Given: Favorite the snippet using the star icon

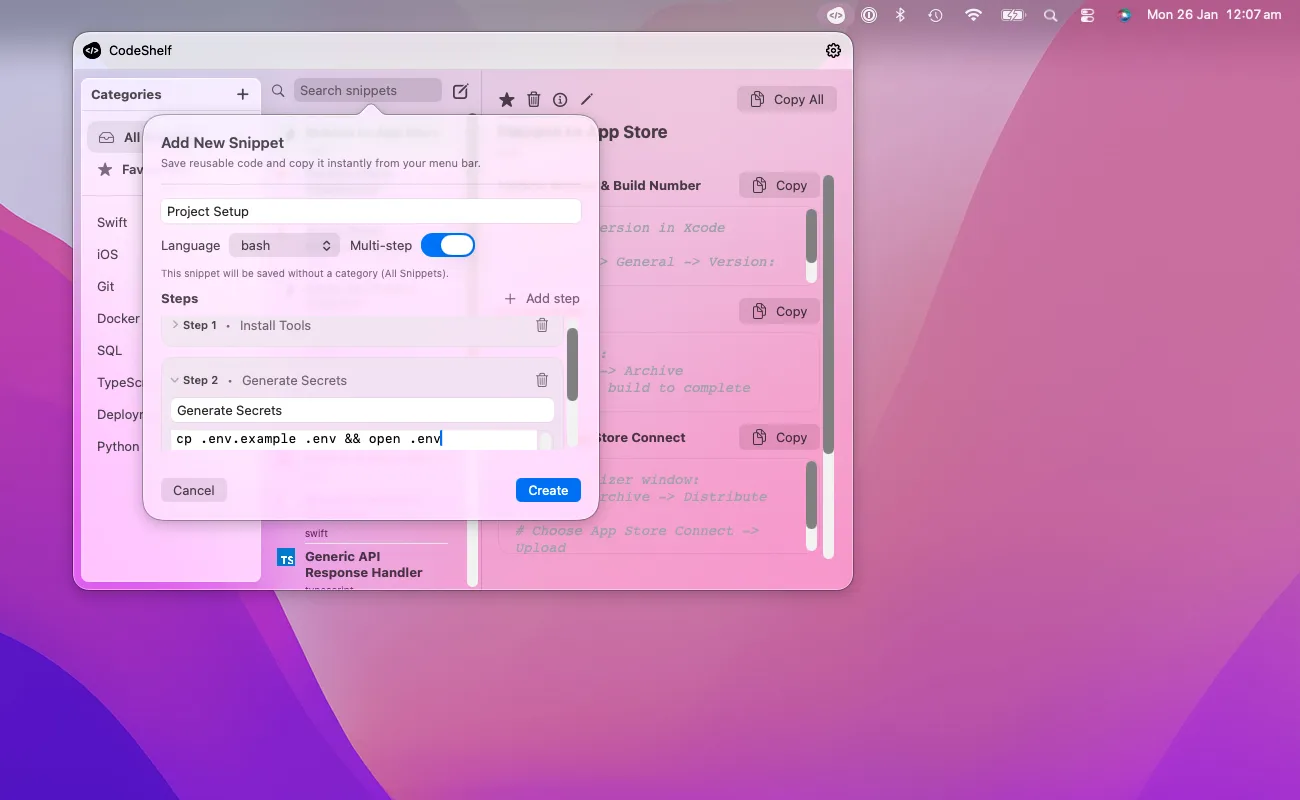Looking at the screenshot, I should tap(506, 99).
